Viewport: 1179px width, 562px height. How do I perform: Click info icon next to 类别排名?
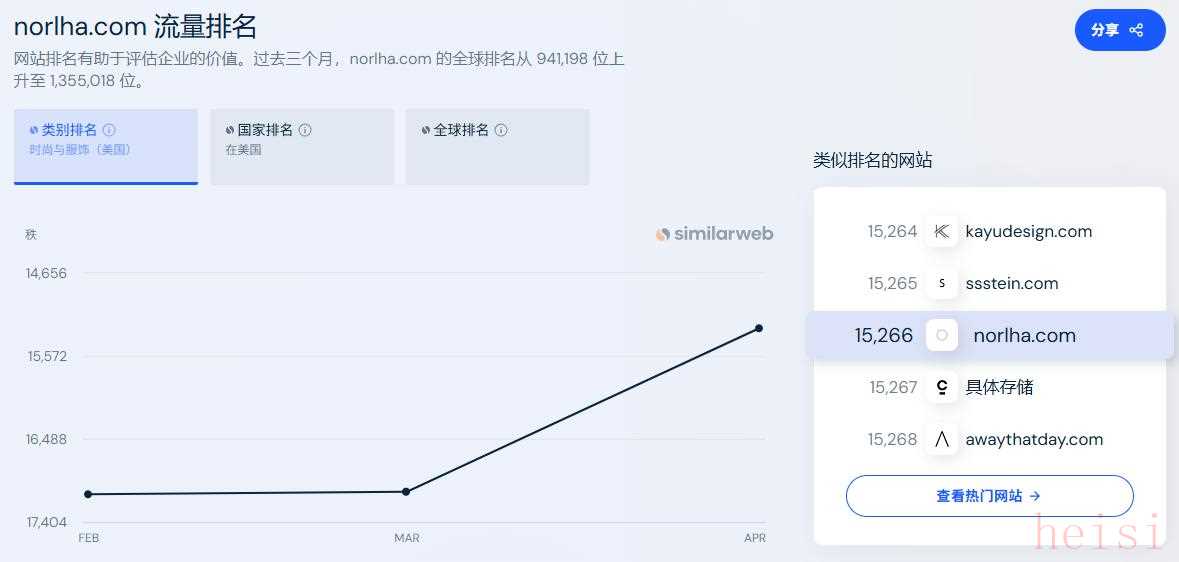click(x=110, y=130)
